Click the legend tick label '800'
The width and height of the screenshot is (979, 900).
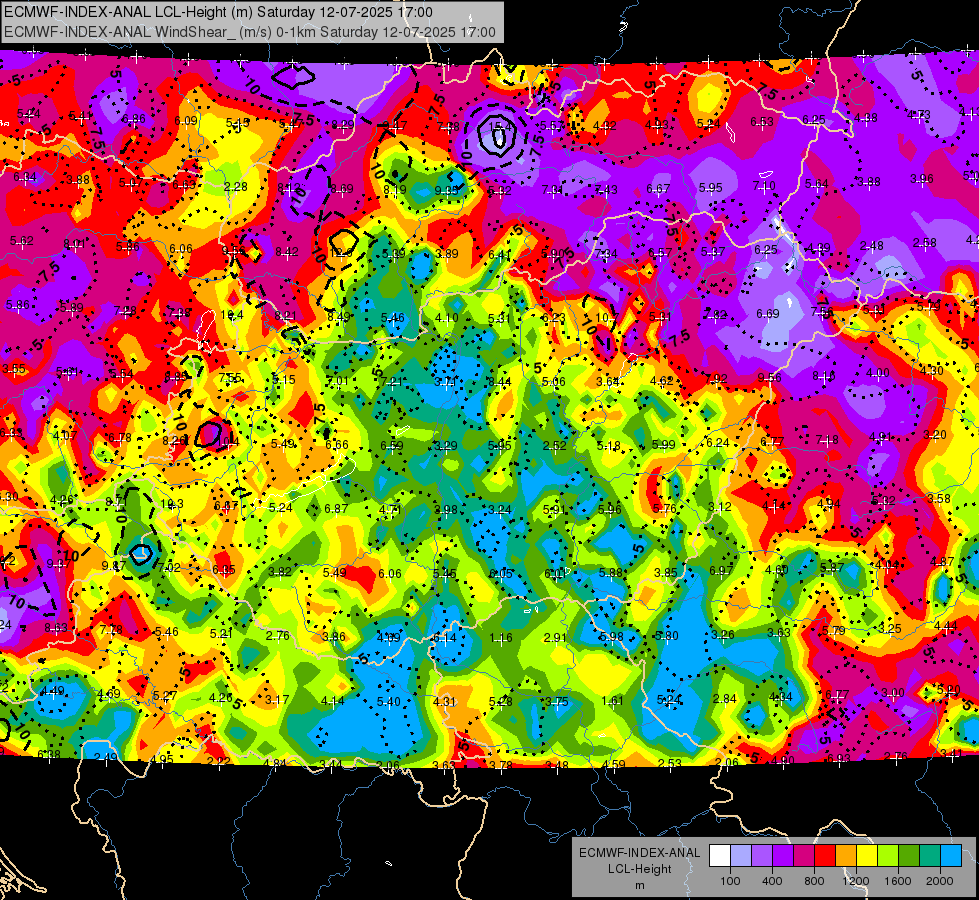tap(814, 881)
